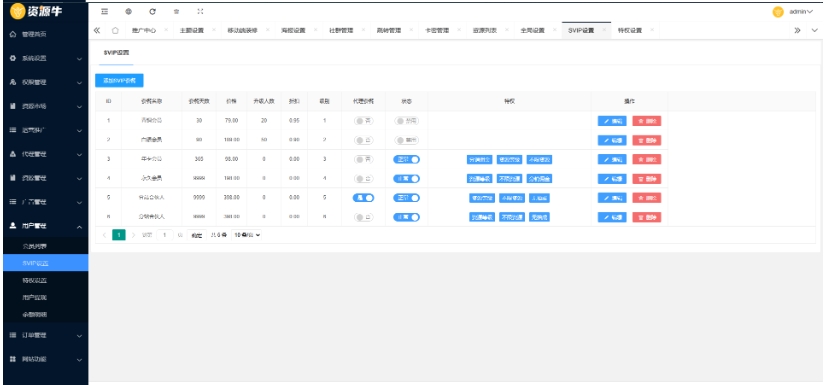Switch to the 推广中心 tab

point(144,31)
